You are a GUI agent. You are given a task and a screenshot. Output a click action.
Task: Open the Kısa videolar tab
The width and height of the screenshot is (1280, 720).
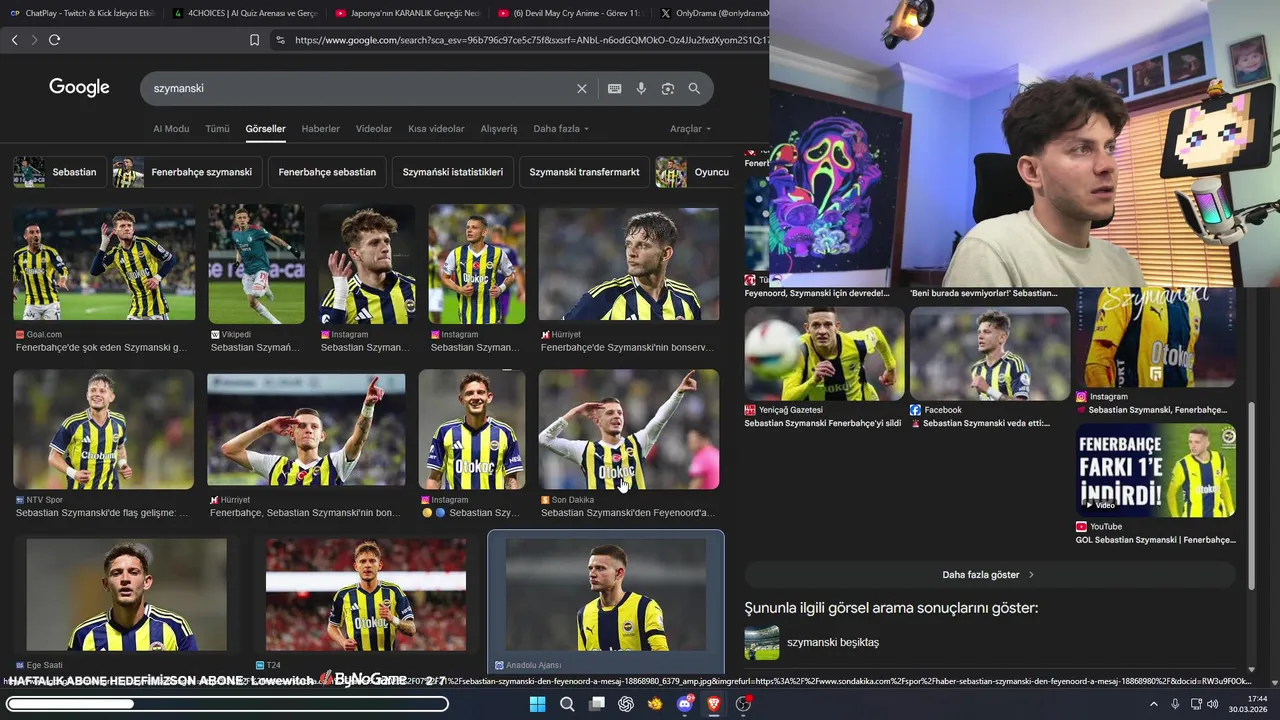coord(436,129)
